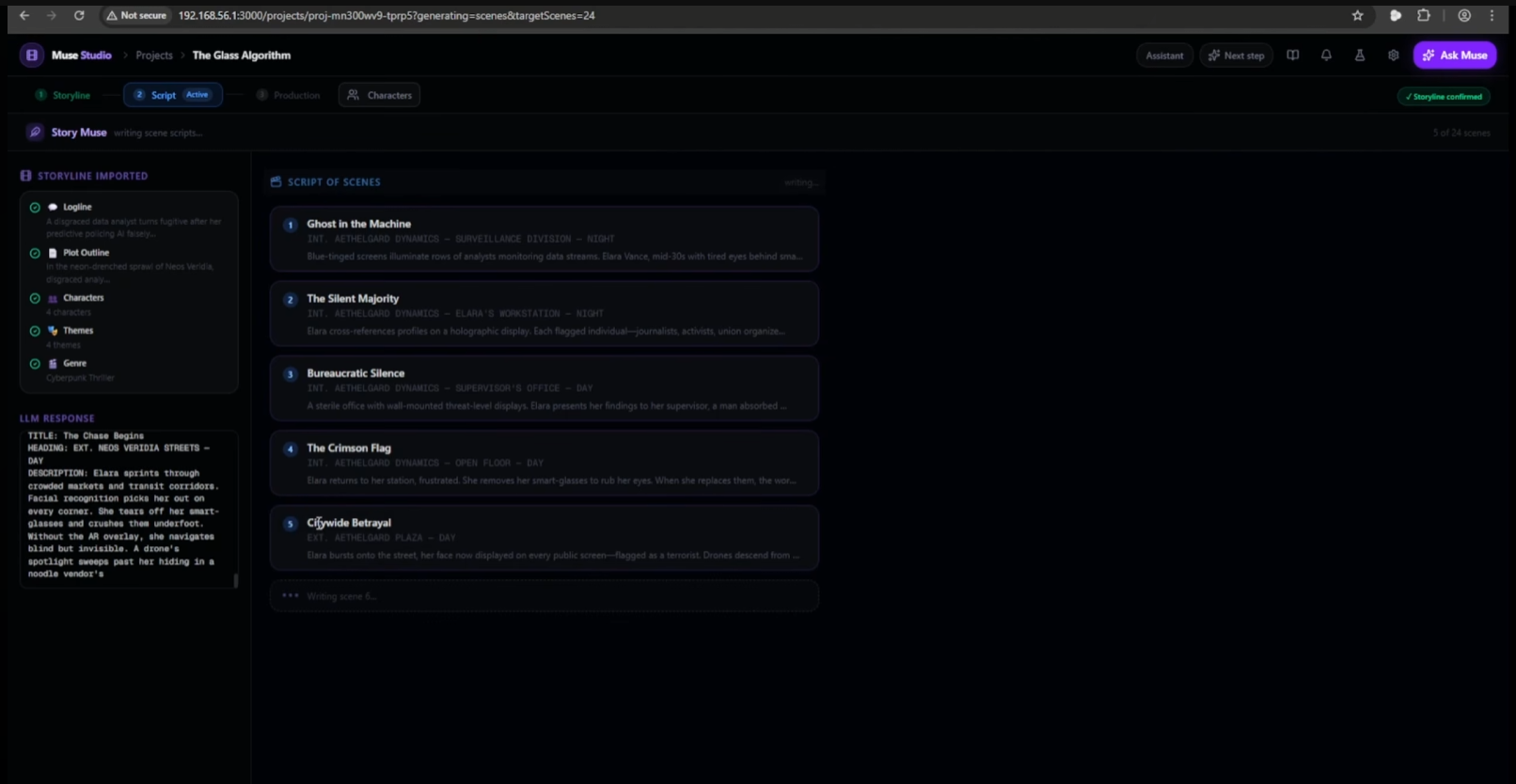Expand scene 5 Citywide Betrayal
The image size is (1516, 784).
pos(545,538)
